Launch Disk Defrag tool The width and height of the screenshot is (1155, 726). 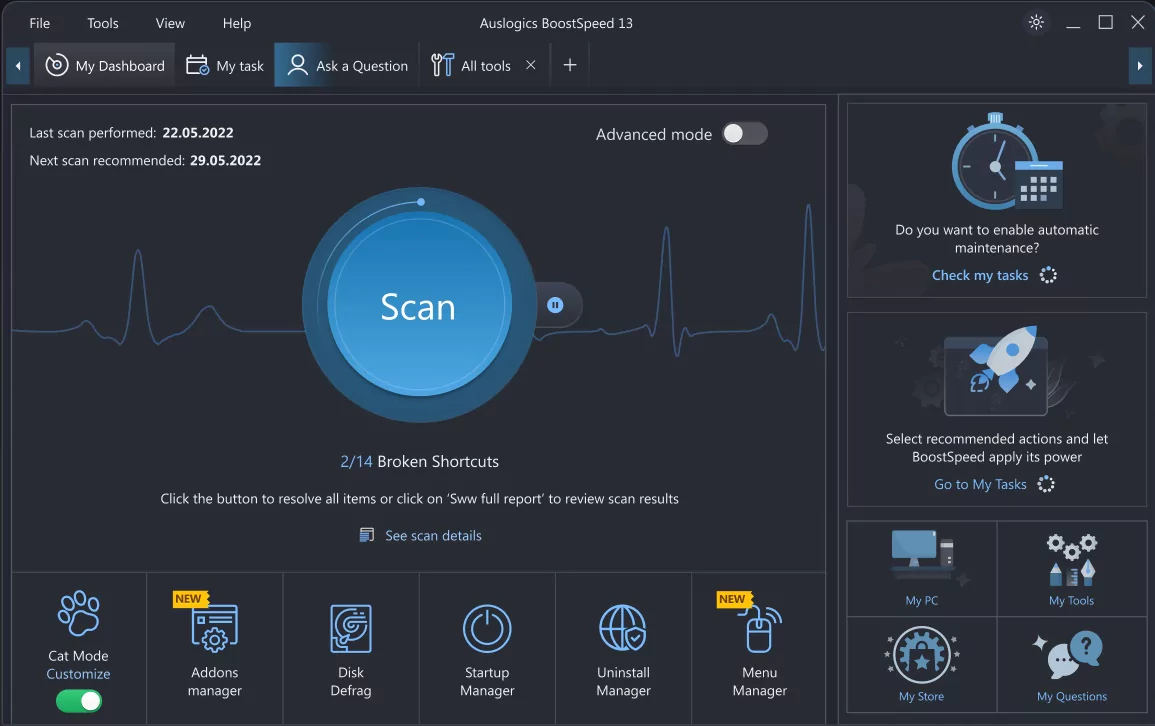pyautogui.click(x=351, y=648)
